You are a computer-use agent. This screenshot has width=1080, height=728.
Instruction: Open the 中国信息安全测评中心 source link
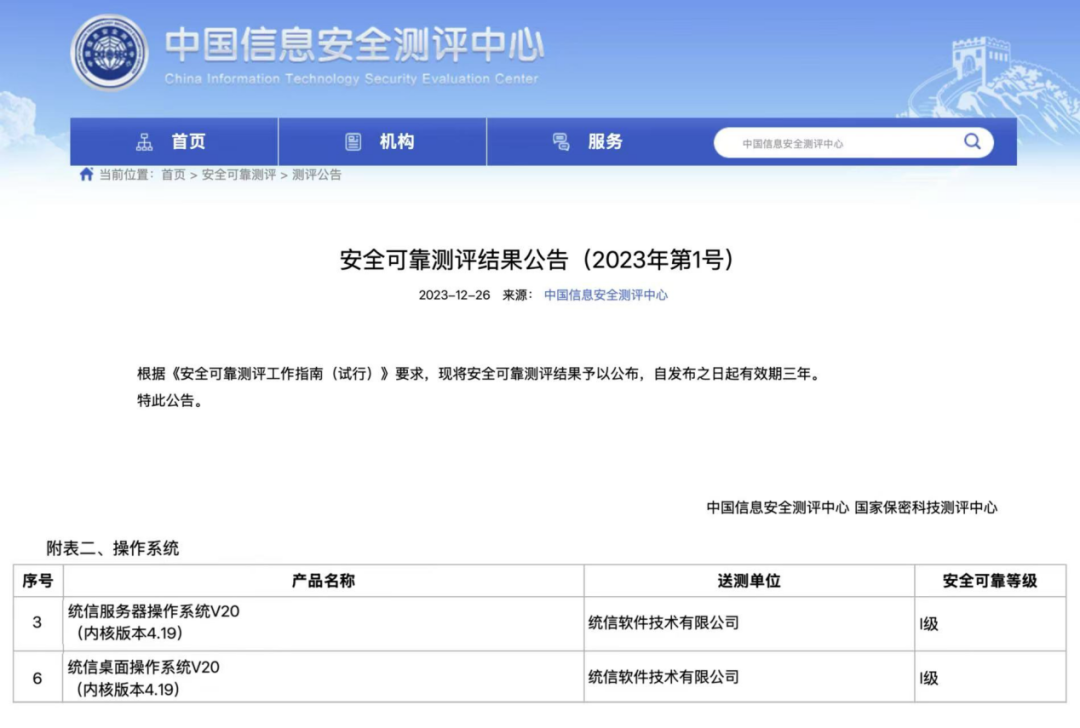click(x=605, y=295)
